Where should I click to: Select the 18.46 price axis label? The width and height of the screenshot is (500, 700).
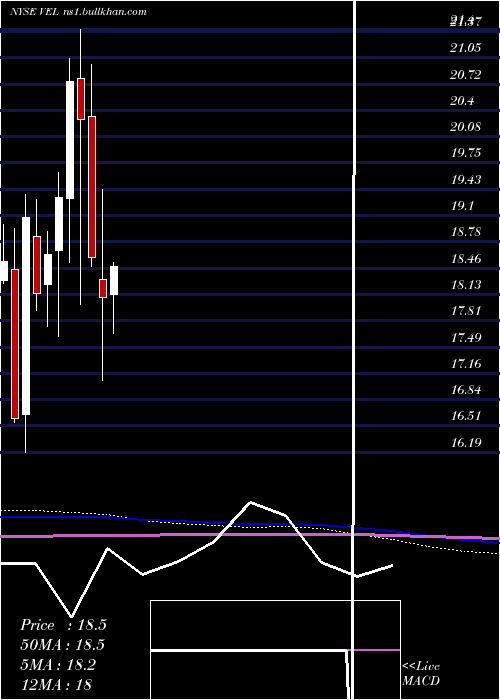[466, 258]
